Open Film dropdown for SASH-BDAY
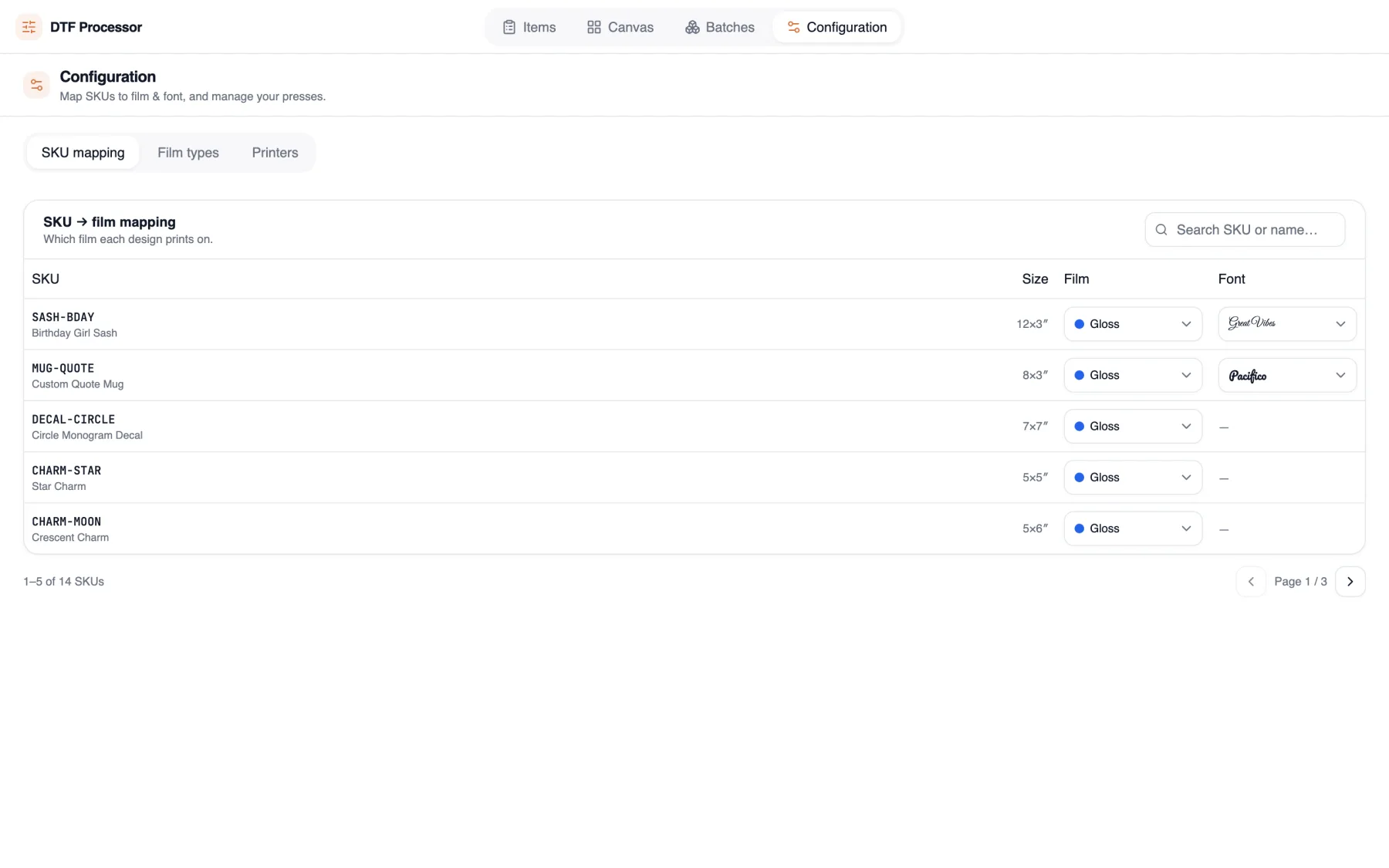This screenshot has height=868, width=1389. tap(1133, 324)
